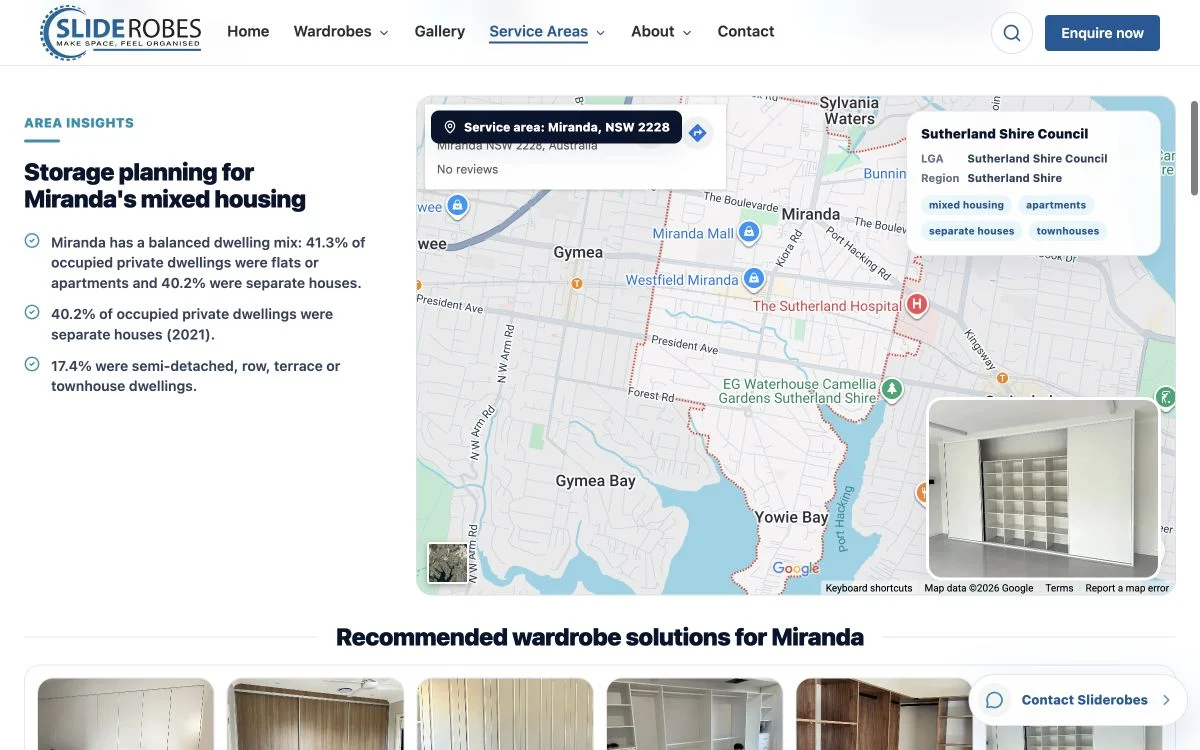The image size is (1200, 750).
Task: Click Westfield Miranda shopping pin
Action: pos(755,278)
